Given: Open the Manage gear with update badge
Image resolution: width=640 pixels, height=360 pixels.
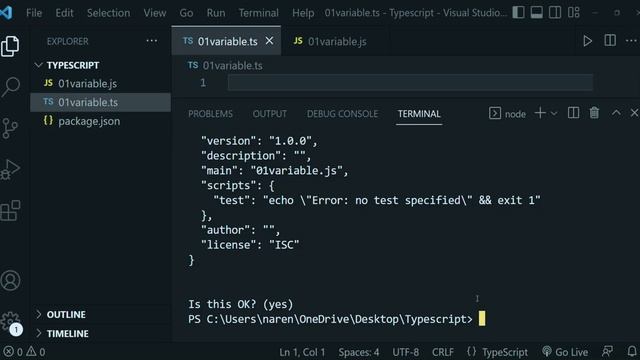Looking at the screenshot, I should click(10, 322).
